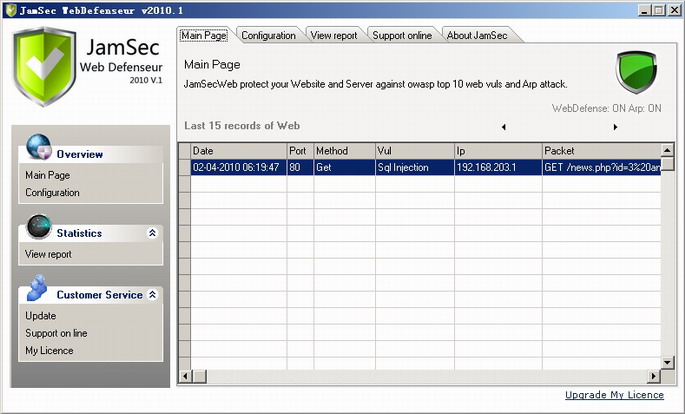Viewport: 685px width, 414px height.
Task: Sort table by Port column header
Action: click(x=300, y=151)
